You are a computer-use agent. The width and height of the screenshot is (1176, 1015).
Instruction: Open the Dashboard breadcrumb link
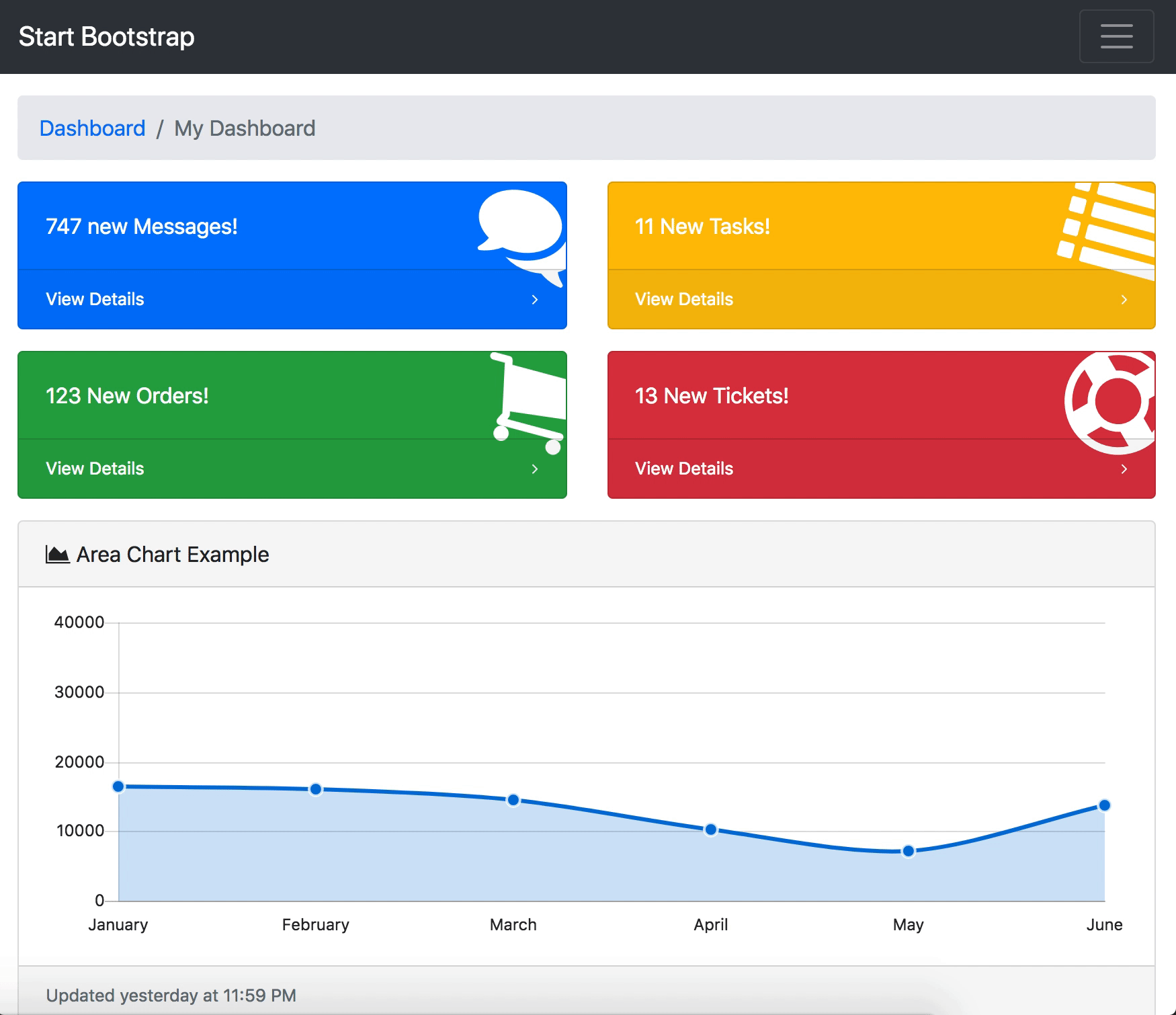coord(93,128)
